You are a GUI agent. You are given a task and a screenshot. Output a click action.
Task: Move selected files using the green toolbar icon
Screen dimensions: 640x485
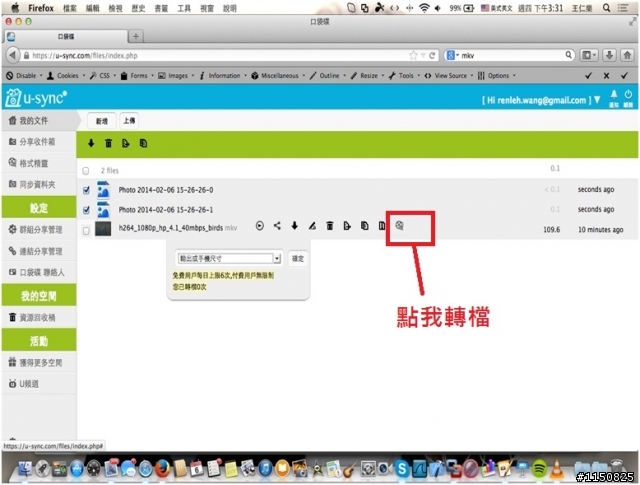coord(126,143)
